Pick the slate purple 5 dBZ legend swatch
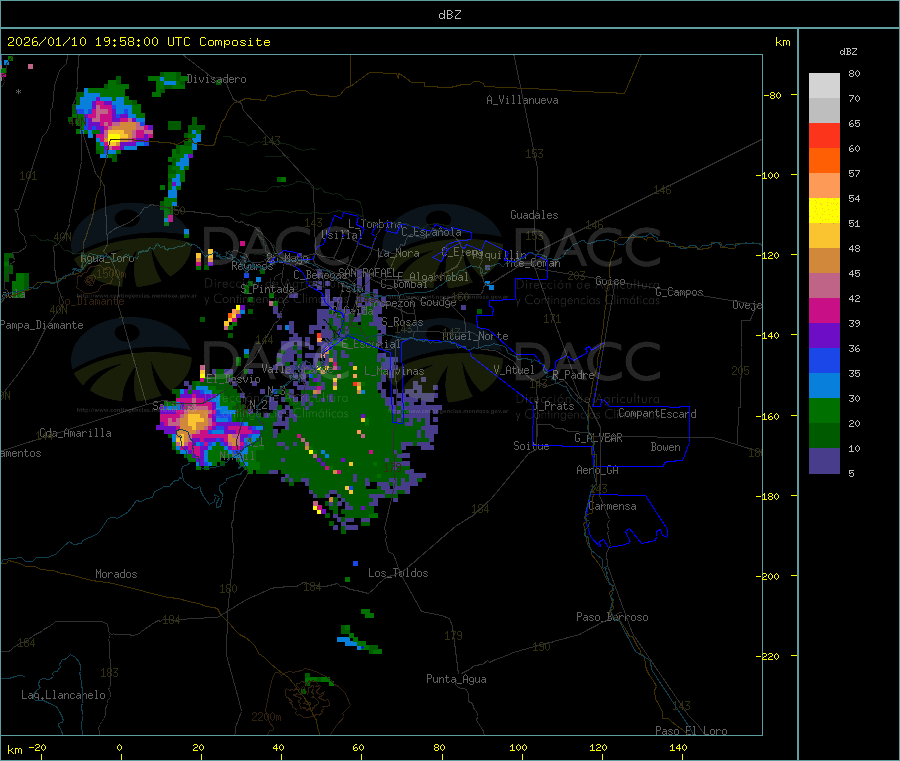The image size is (900, 761). 824,461
